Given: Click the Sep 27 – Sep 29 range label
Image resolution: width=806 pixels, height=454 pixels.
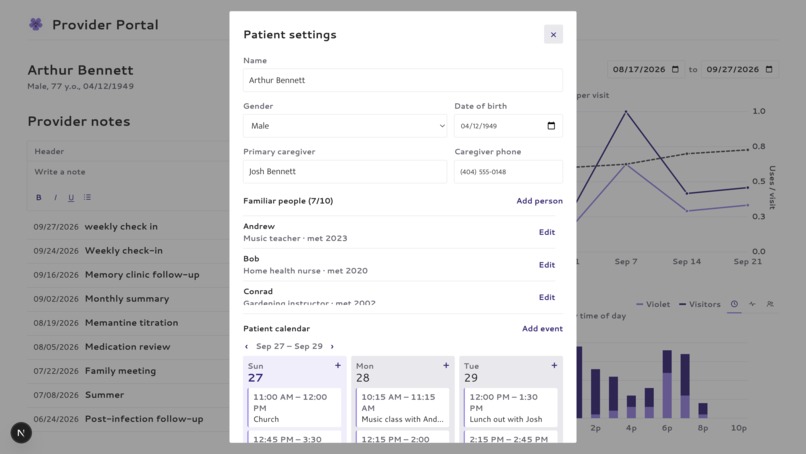Looking at the screenshot, I should (289, 347).
